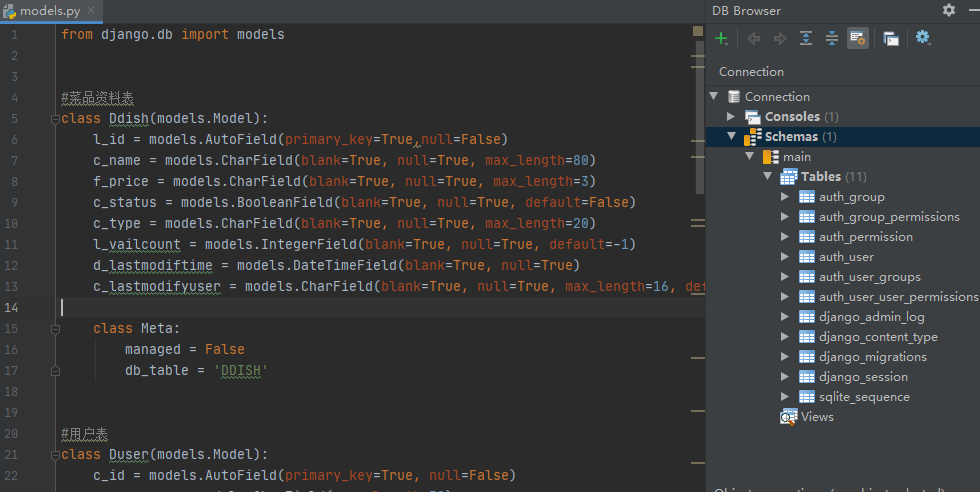Viewport: 980px width, 492px height.
Task: Switch to the models.py editor tab
Action: (x=51, y=11)
